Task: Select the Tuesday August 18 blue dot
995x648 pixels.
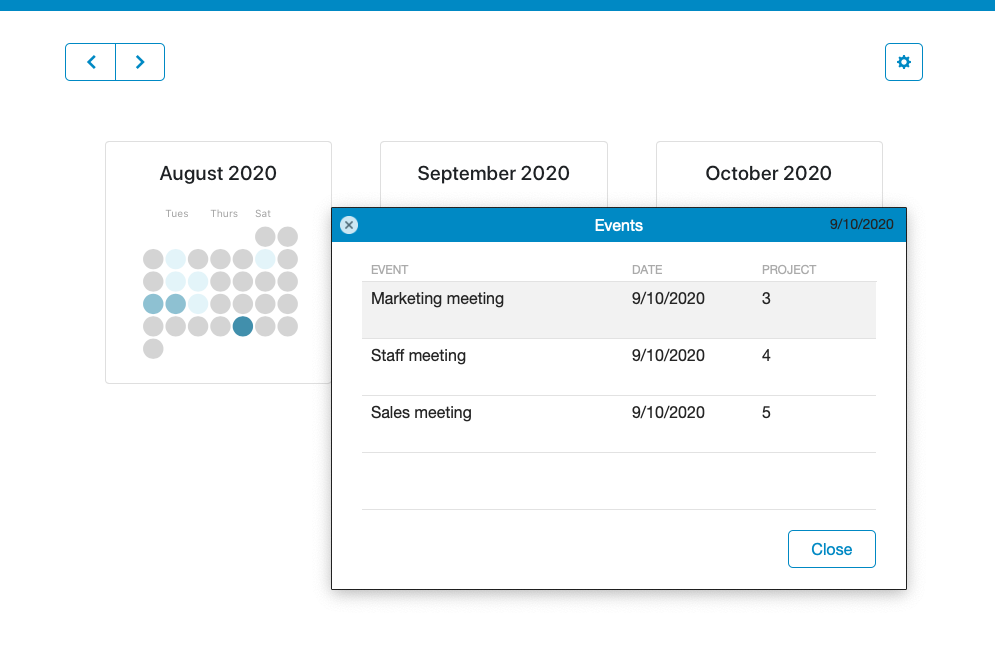Action: point(176,304)
